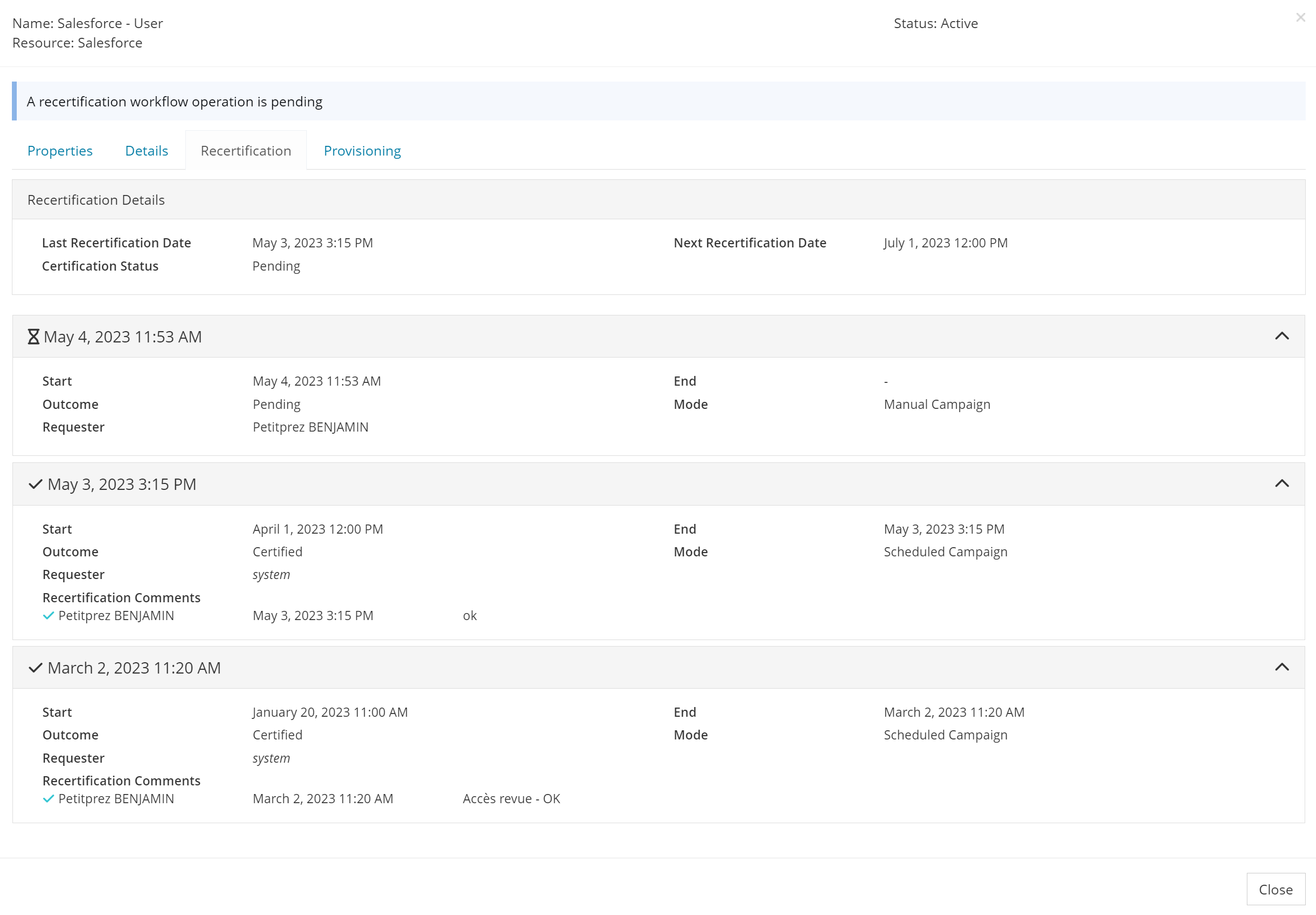
Task: Click the pending recertification workflow banner
Action: point(175,102)
